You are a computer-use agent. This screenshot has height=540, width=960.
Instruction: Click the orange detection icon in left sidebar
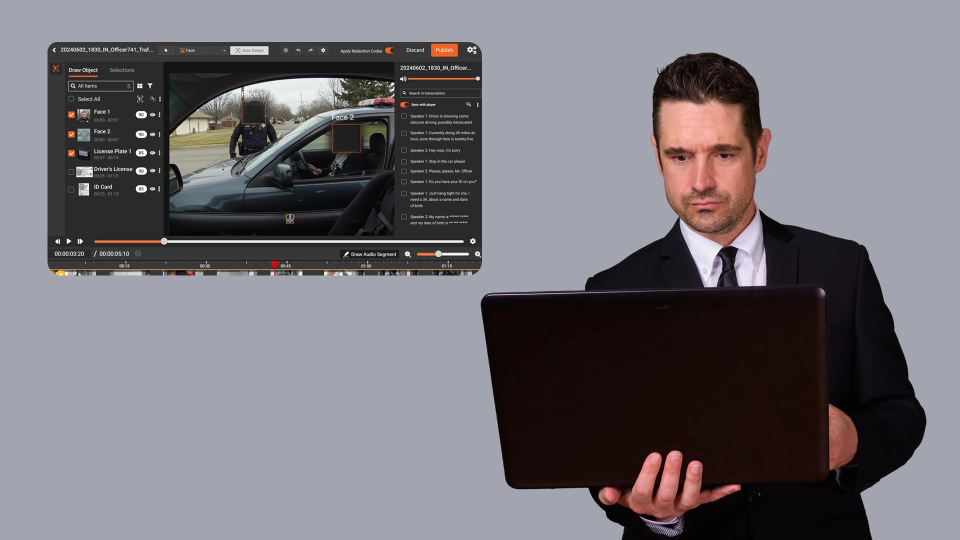point(56,69)
